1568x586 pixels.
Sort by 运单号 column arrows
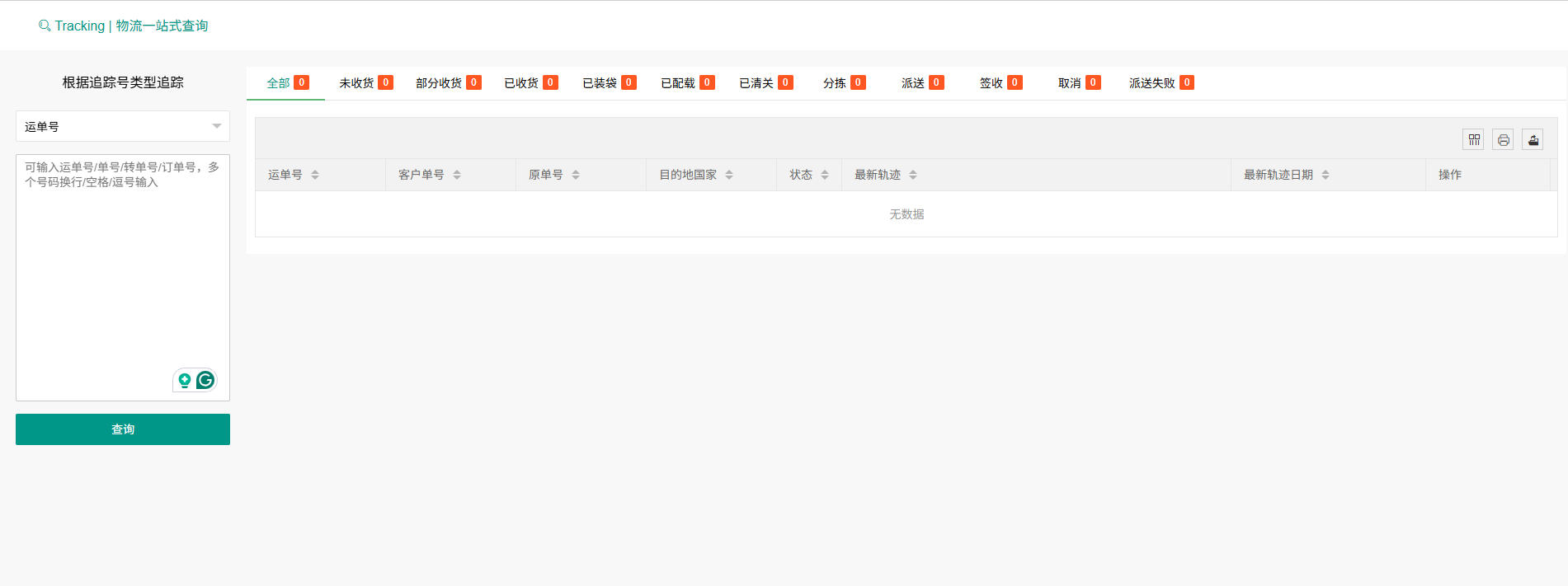[315, 175]
